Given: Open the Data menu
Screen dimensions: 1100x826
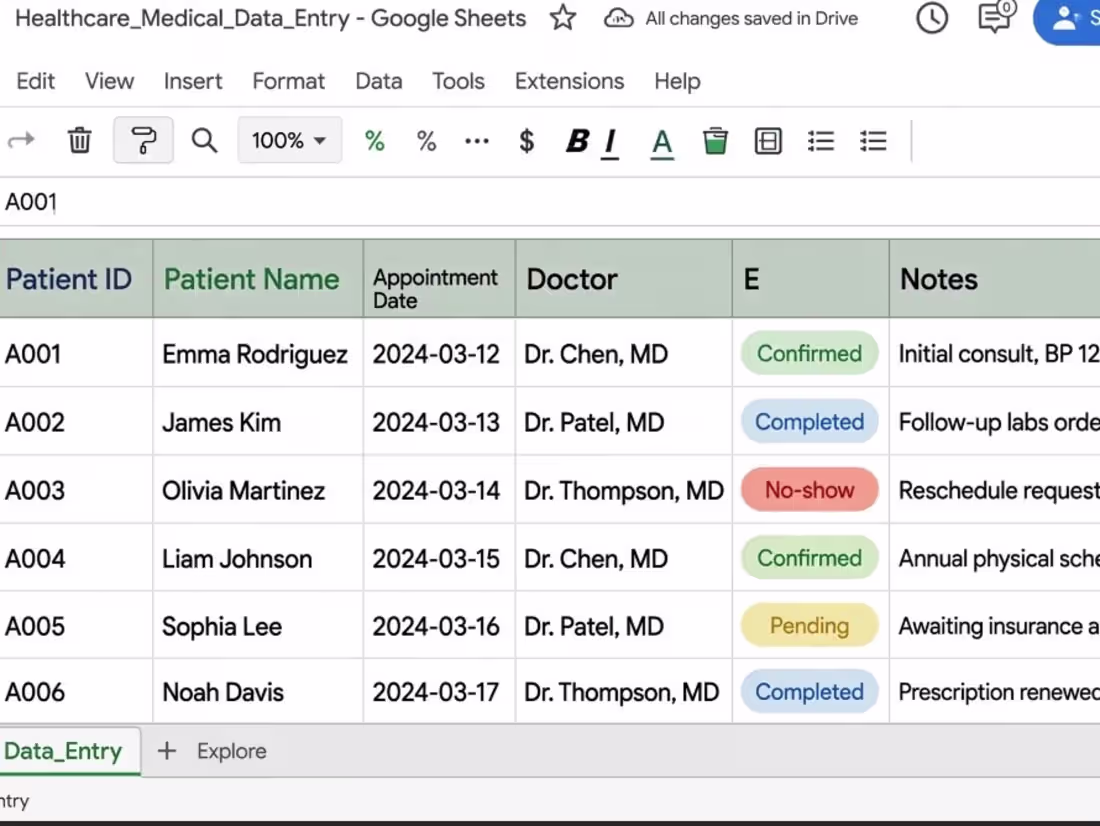Looking at the screenshot, I should (379, 81).
